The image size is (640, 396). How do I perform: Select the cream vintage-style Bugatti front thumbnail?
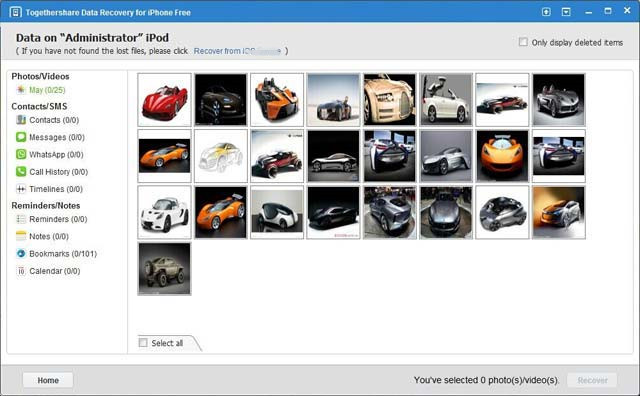390,100
